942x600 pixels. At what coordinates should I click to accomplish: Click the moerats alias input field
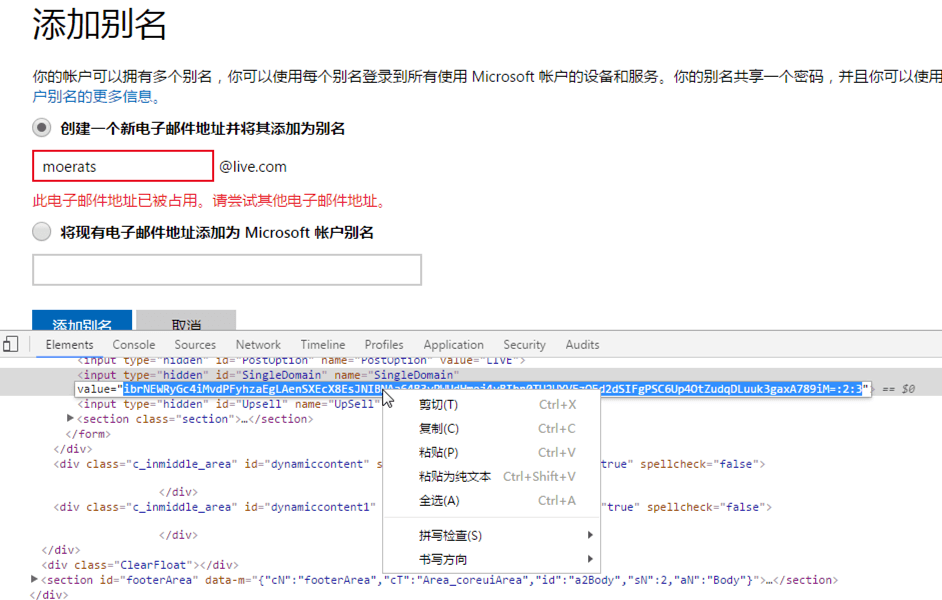coord(123,166)
